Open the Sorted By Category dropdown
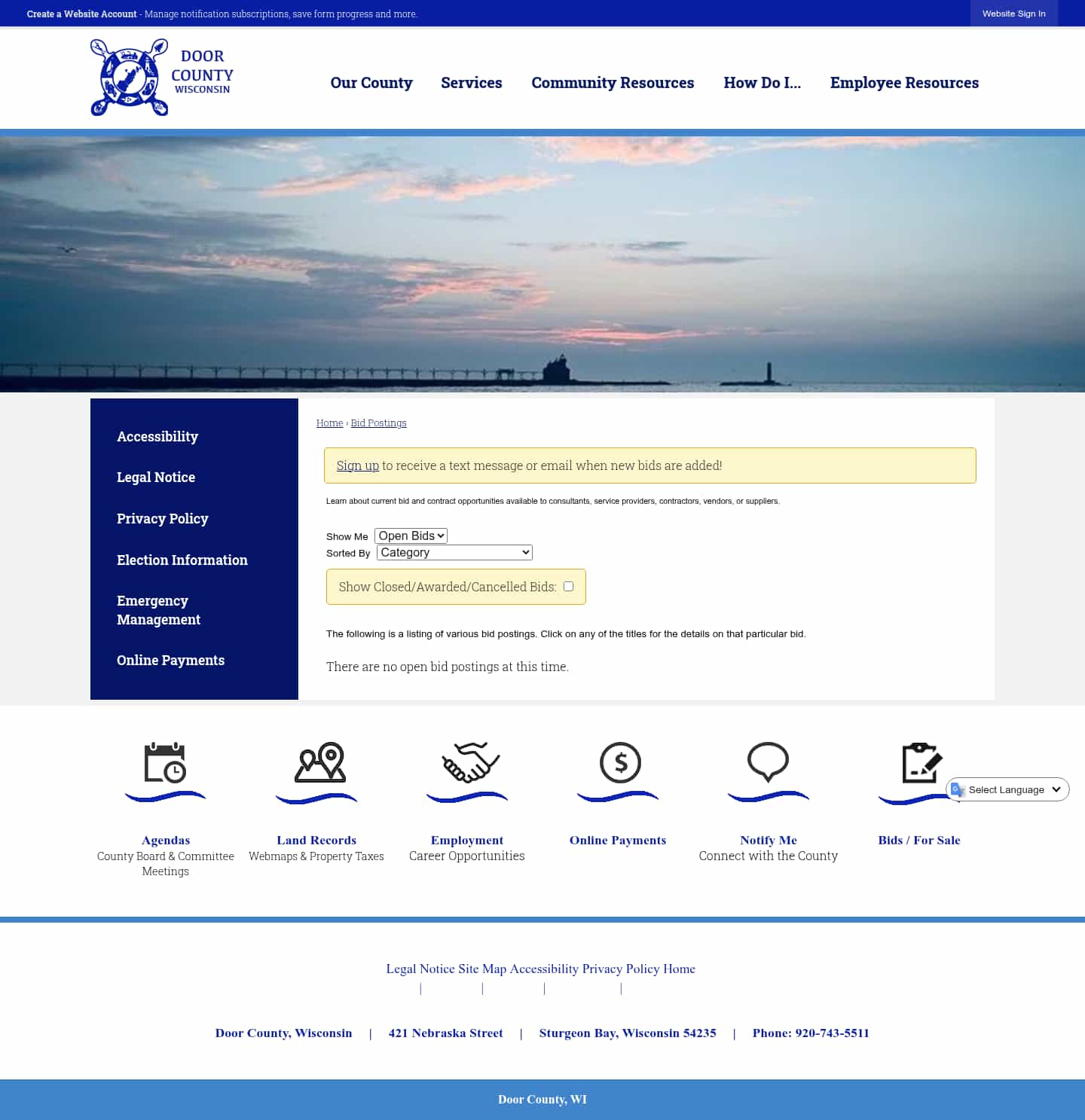 coord(454,552)
